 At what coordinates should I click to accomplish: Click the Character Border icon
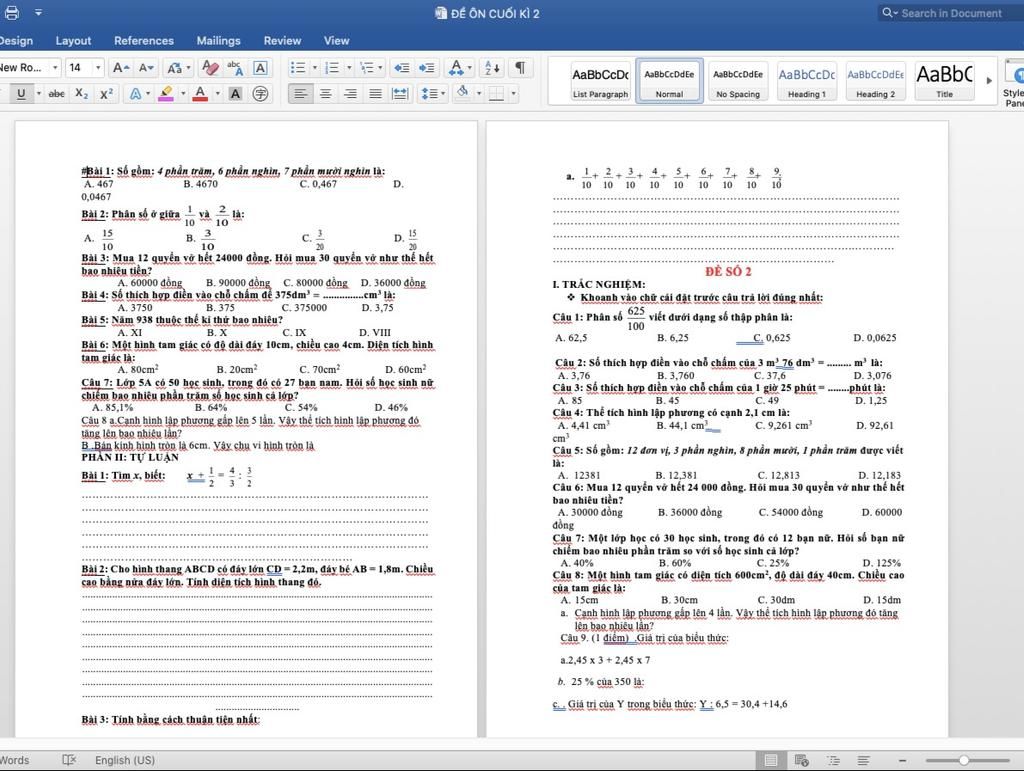coord(260,67)
